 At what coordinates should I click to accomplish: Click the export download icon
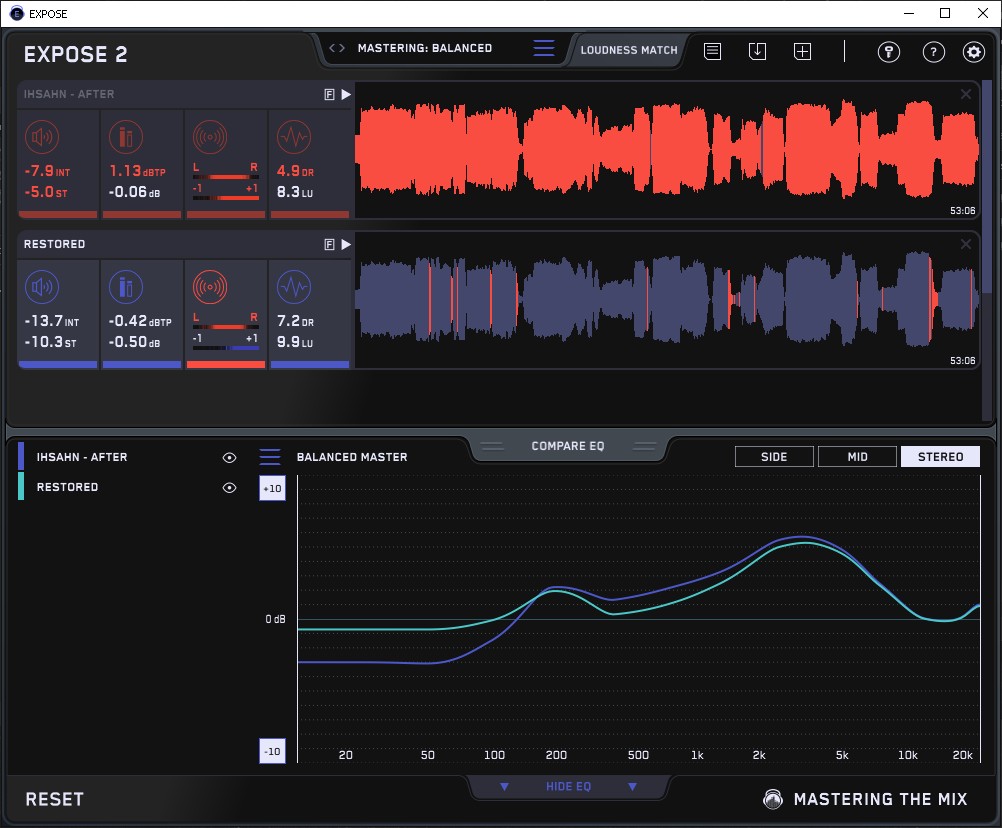pyautogui.click(x=757, y=51)
